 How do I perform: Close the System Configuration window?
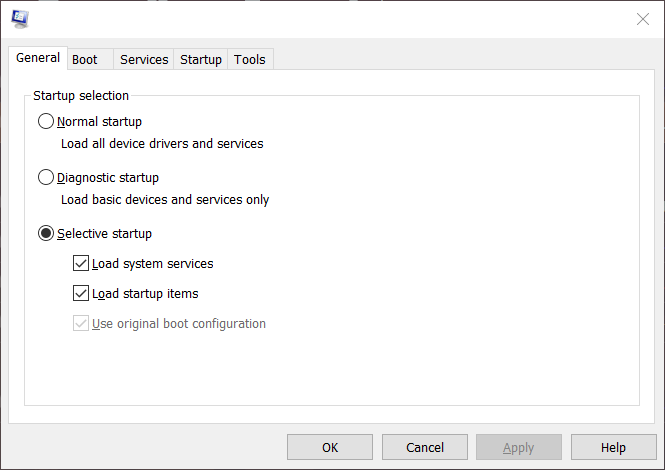coord(643,19)
